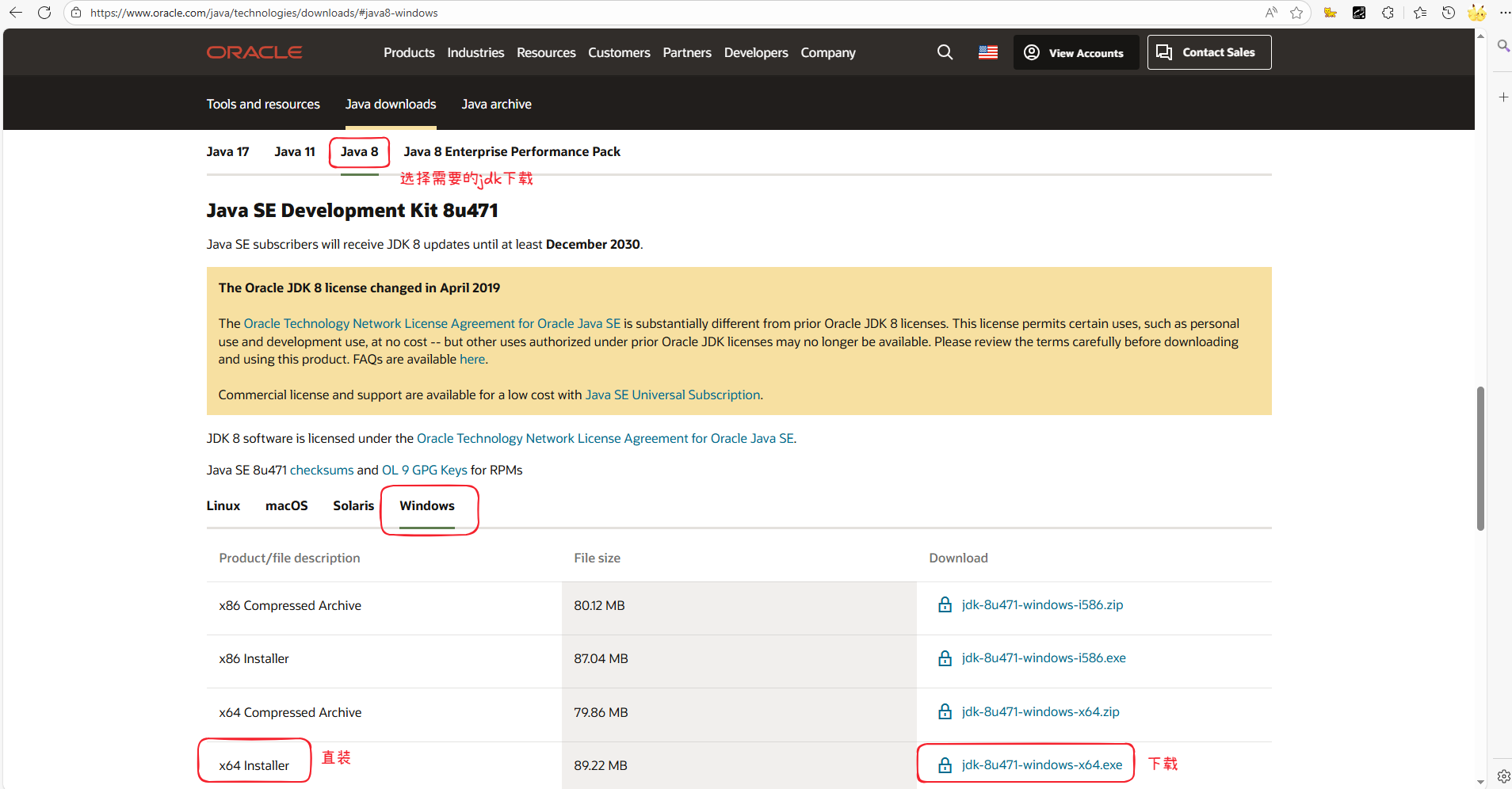Download jdk-8u471-windows-x64.zip
1512x789 pixels.
[1040, 711]
